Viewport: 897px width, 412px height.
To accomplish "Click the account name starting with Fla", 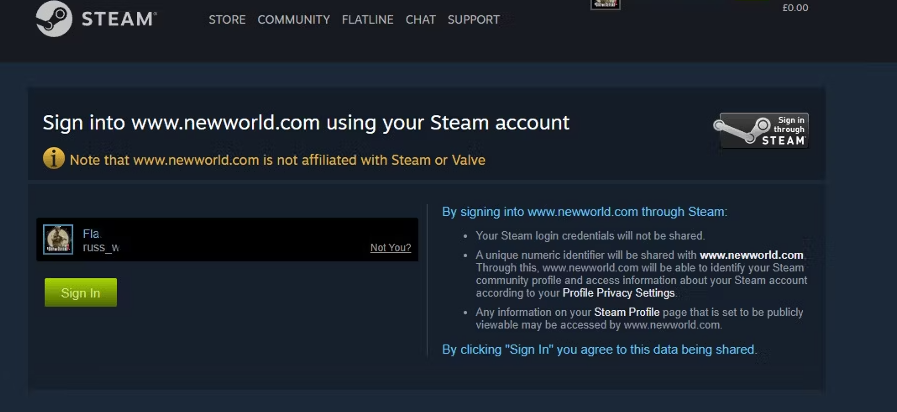I will click(92, 233).
